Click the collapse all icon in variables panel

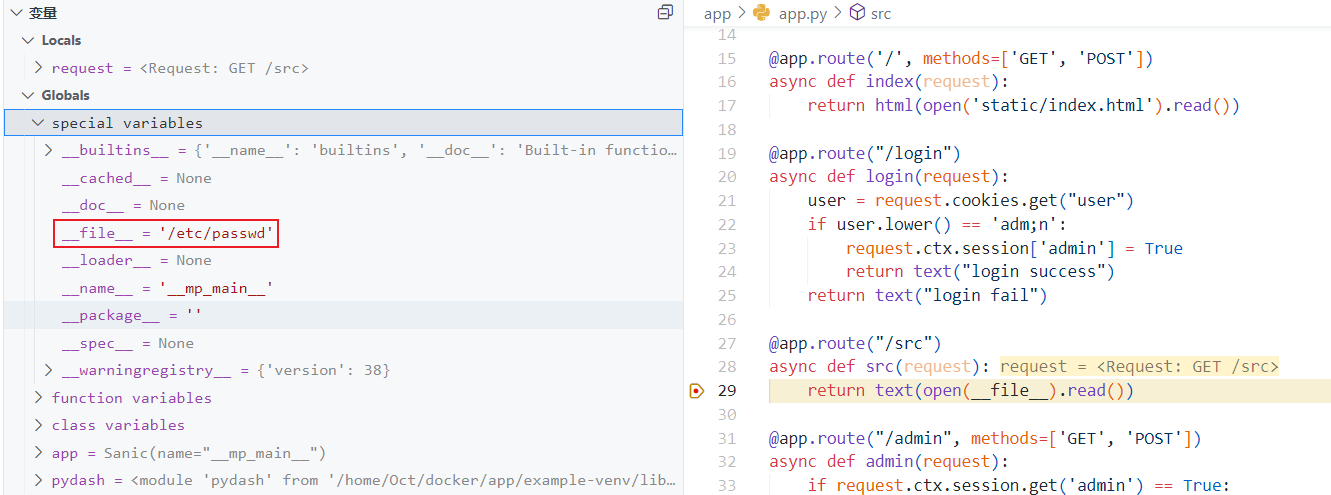665,13
